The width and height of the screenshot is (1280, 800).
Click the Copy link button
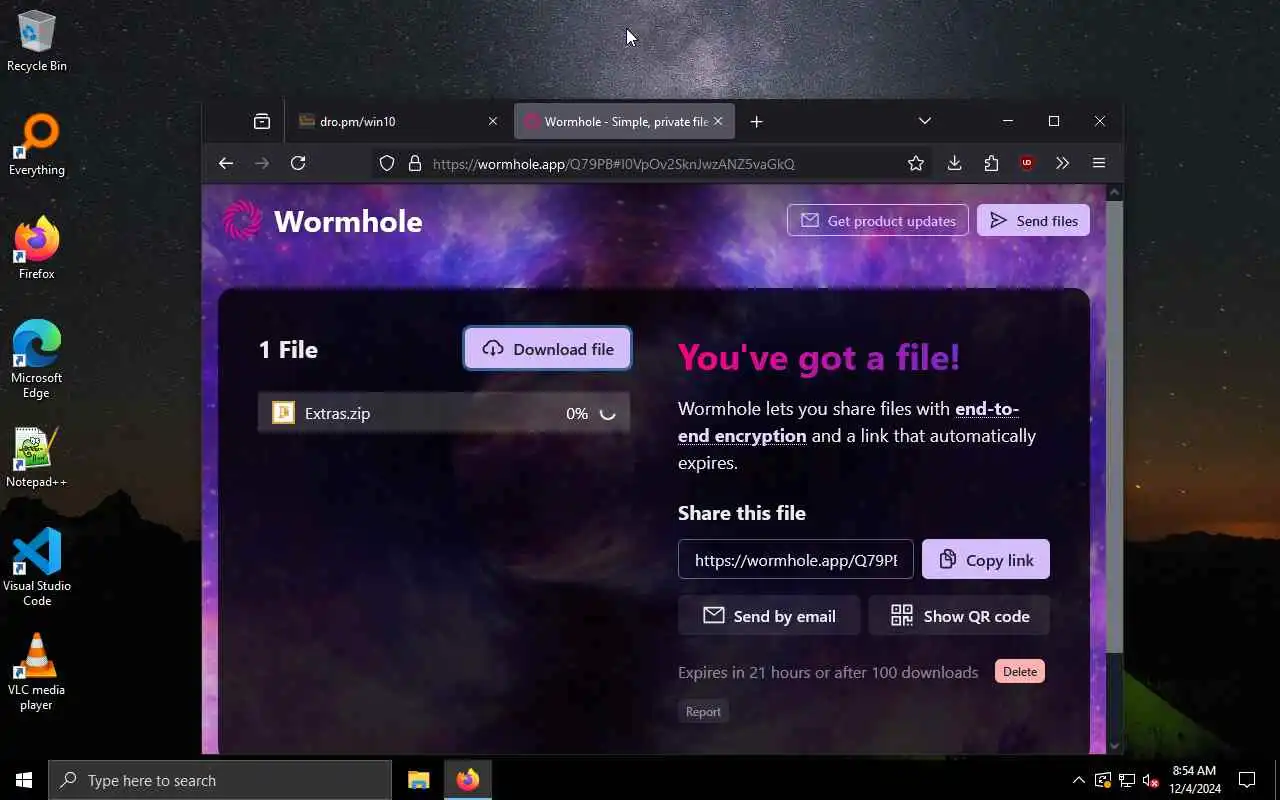pos(986,559)
